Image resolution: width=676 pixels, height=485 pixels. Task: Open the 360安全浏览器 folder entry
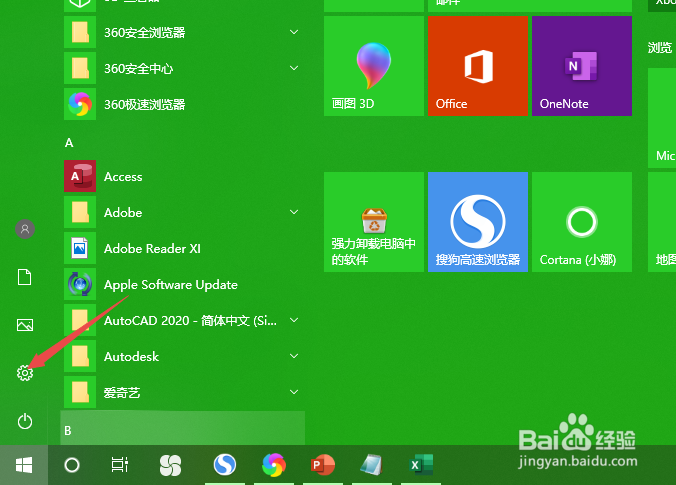click(184, 32)
